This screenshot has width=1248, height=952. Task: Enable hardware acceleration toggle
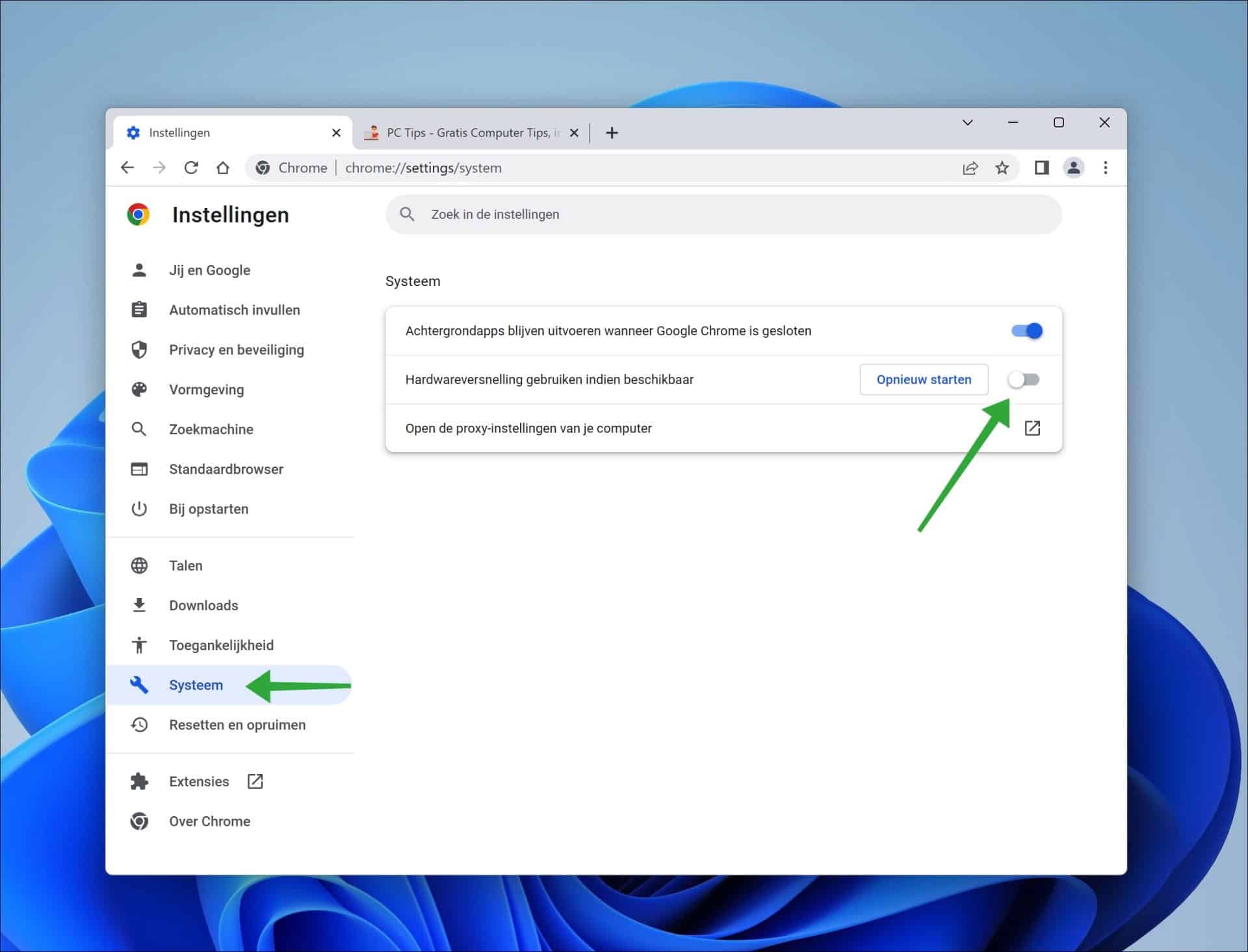click(1024, 380)
